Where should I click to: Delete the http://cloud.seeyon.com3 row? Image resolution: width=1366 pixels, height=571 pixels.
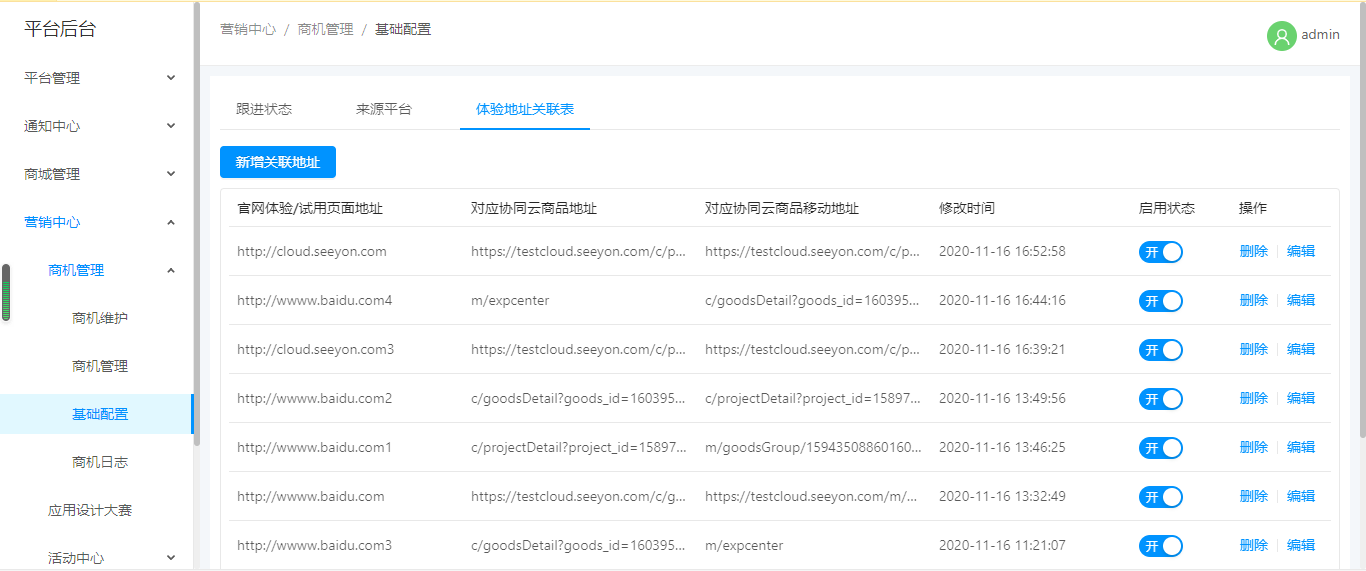(x=1253, y=349)
